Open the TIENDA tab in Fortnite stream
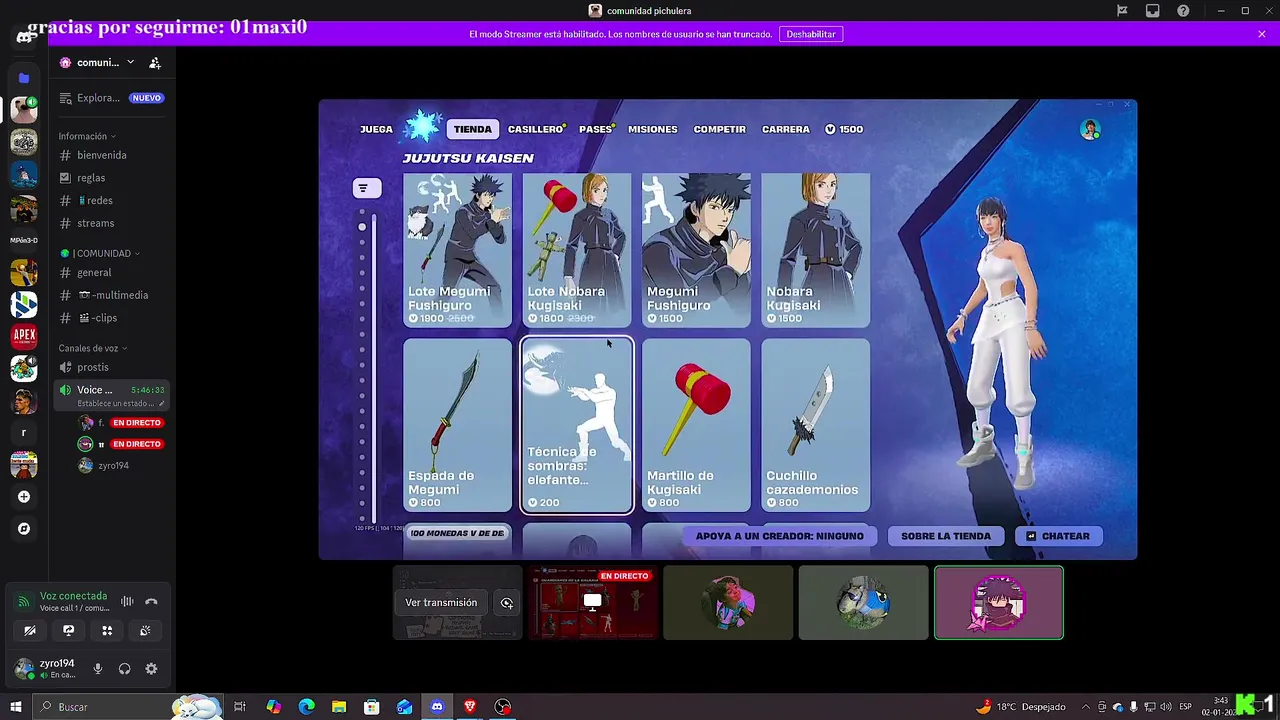The image size is (1280, 720). [x=472, y=129]
